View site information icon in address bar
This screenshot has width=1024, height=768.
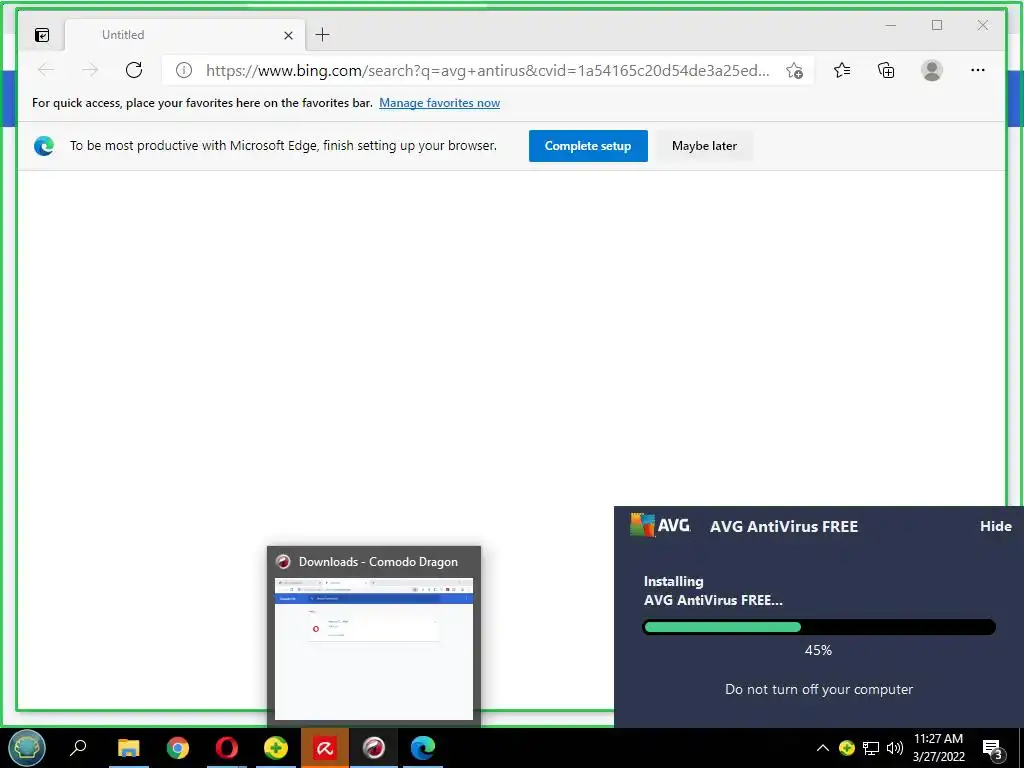pos(184,71)
